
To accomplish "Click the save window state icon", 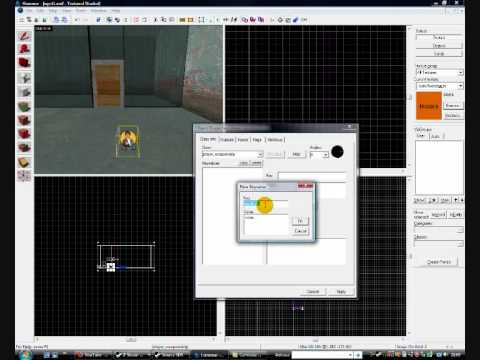I will [x=64, y=20].
